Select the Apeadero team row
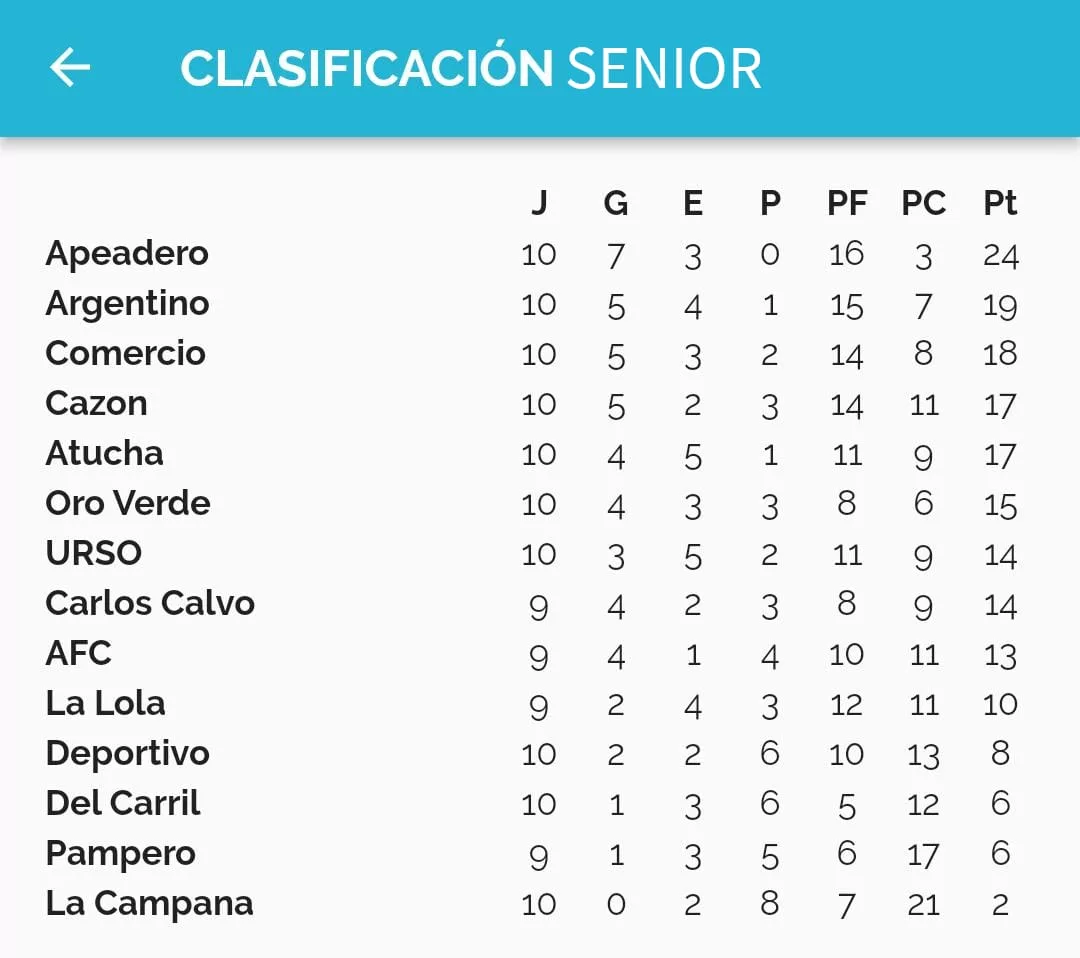 127,253
